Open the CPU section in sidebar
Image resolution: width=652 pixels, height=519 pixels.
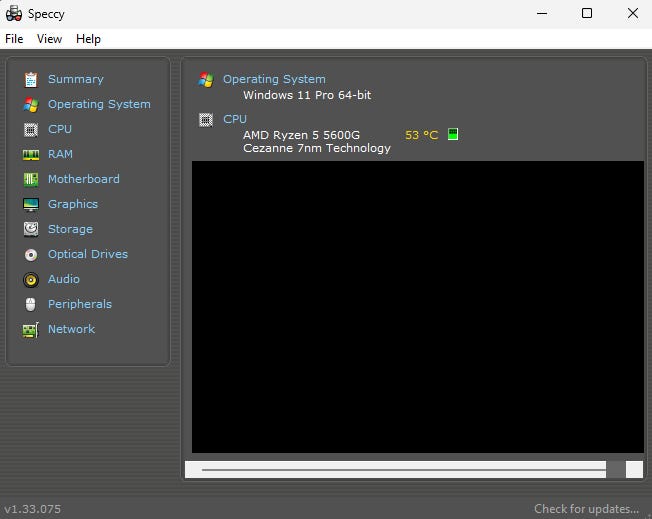click(60, 129)
